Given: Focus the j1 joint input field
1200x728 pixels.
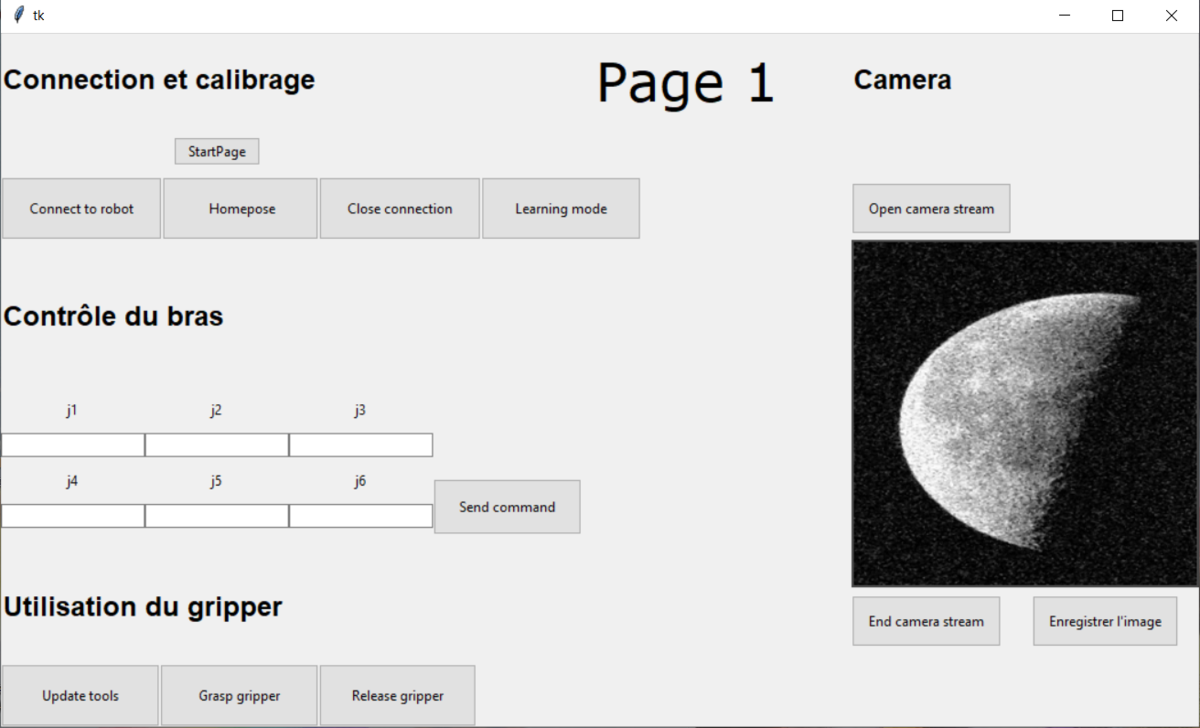Looking at the screenshot, I should 73,445.
